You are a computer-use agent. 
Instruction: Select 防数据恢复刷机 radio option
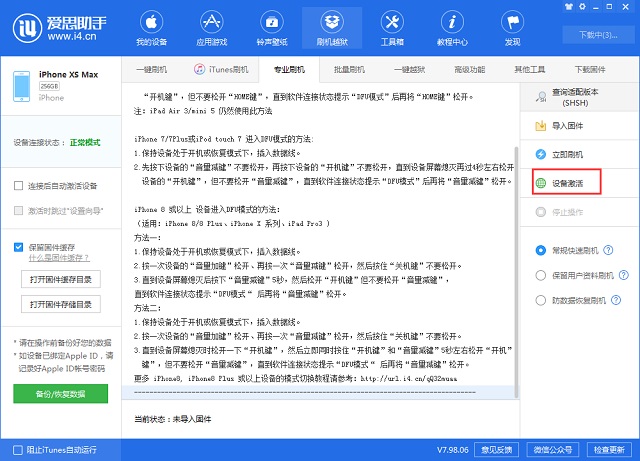540,301
